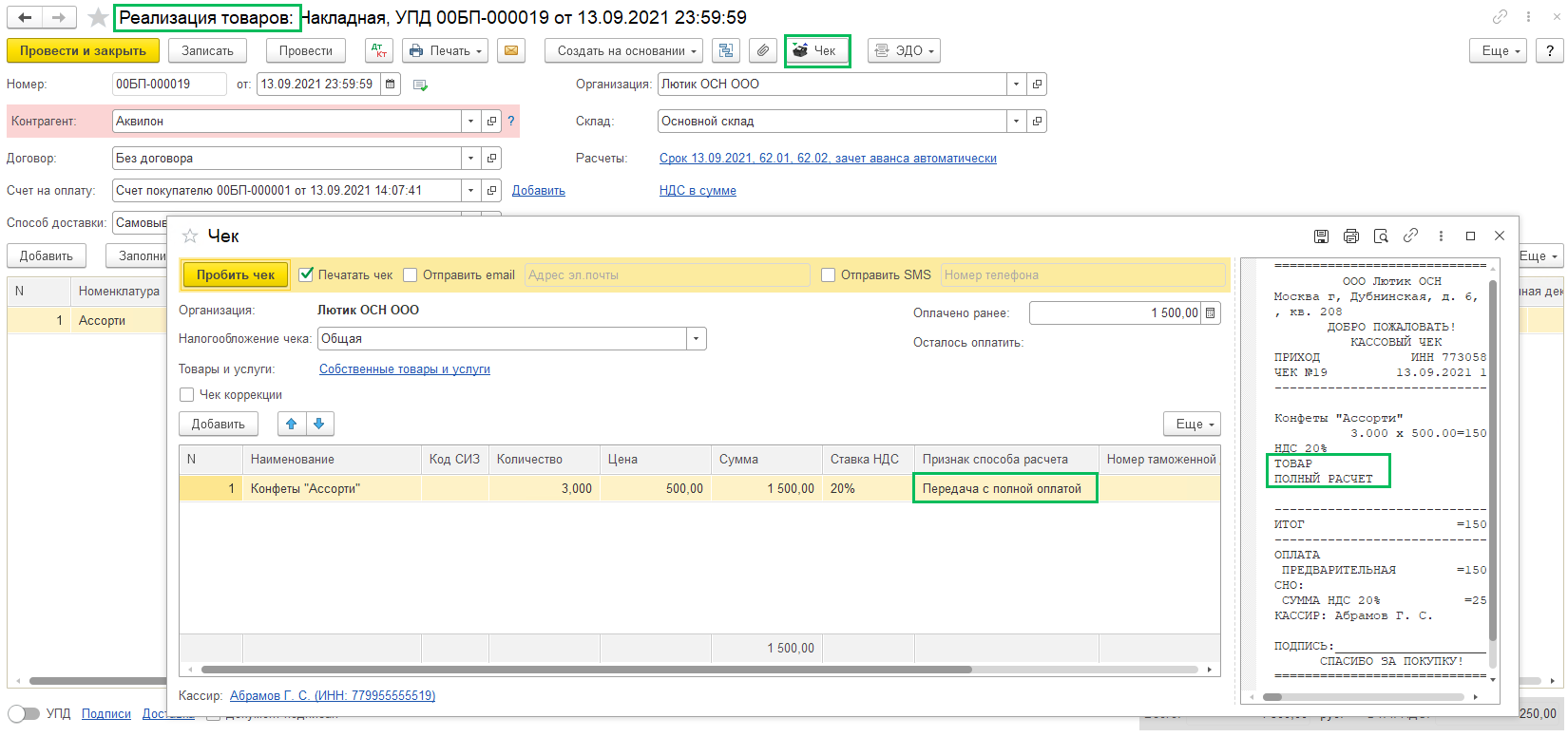Open the Создать на основании menu
Viewport: 1568px width, 737px height.
tap(622, 50)
